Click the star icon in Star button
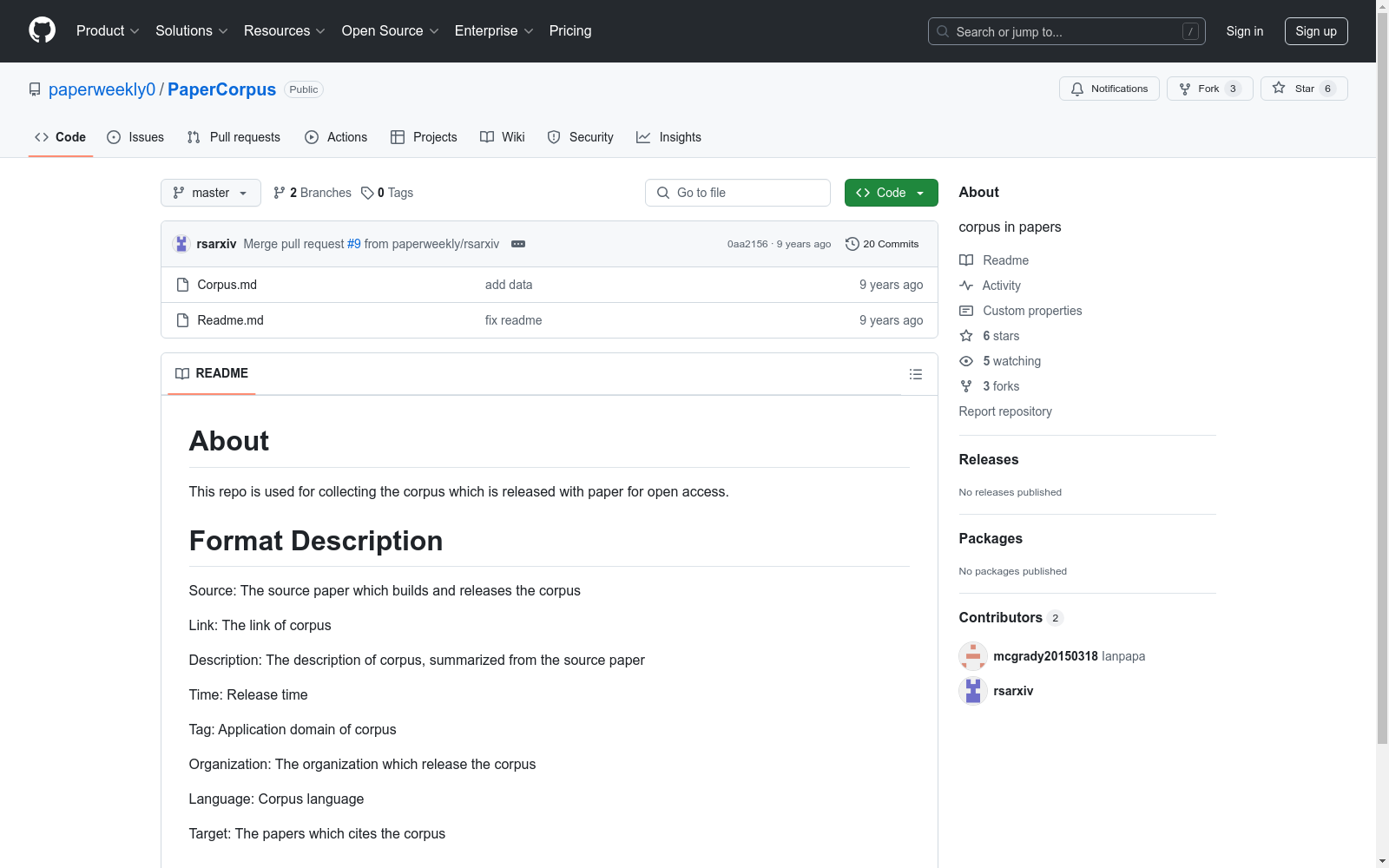 point(1279,88)
